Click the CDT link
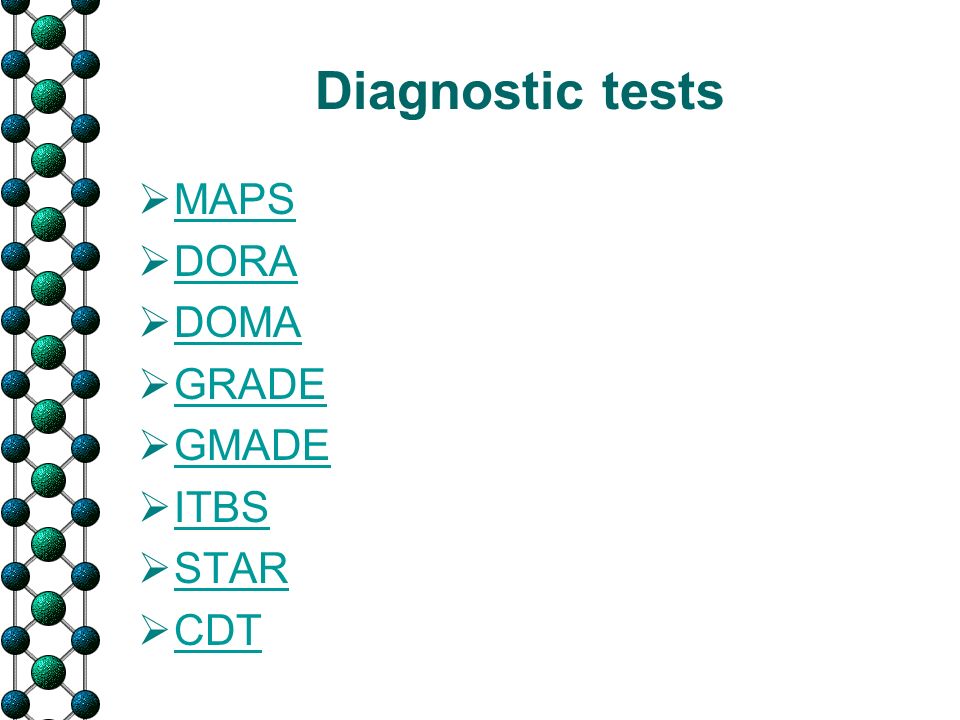The width and height of the screenshot is (960, 720). [218, 631]
